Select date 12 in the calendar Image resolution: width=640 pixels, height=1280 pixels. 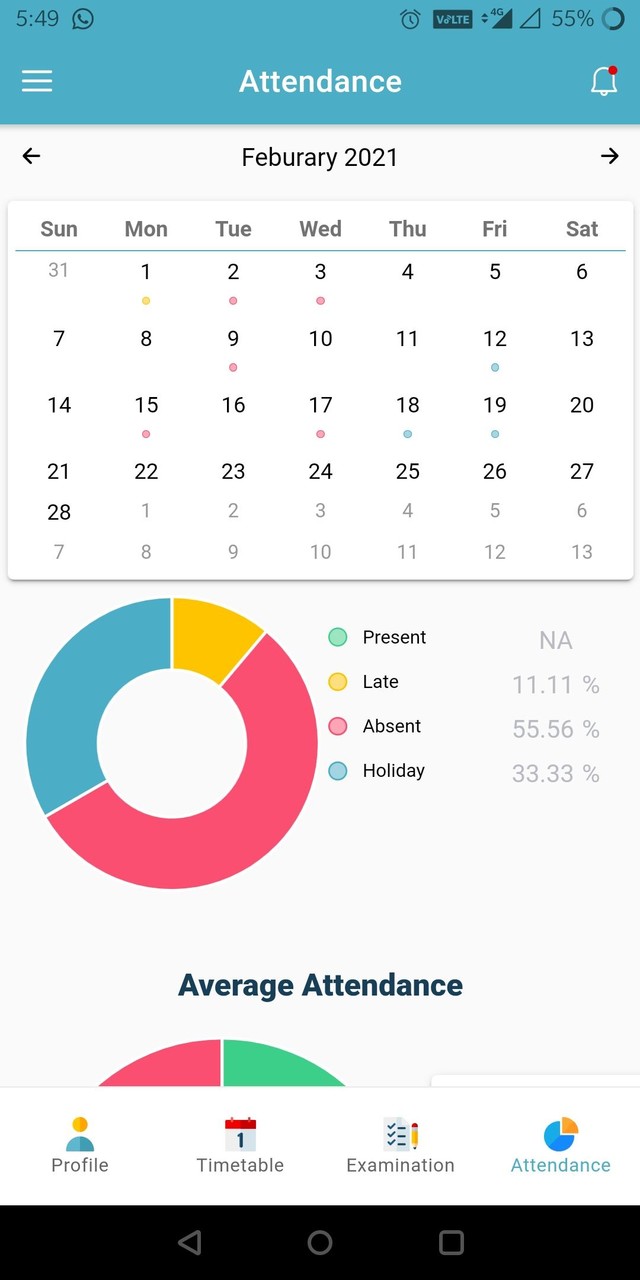(x=495, y=339)
